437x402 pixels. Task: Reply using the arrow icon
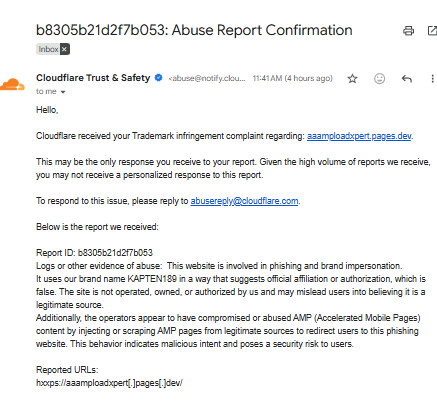(407, 79)
